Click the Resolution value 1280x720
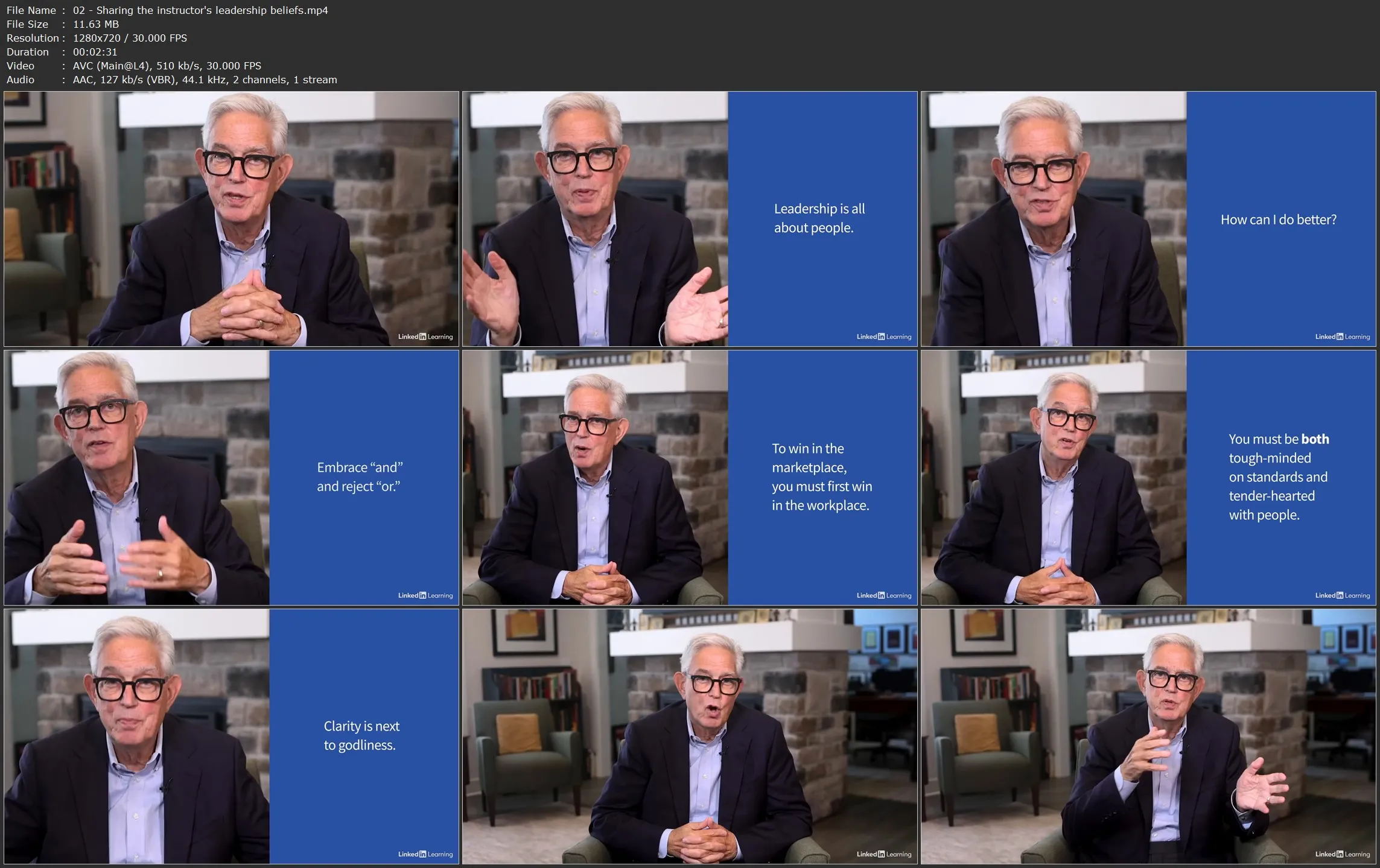 point(97,38)
